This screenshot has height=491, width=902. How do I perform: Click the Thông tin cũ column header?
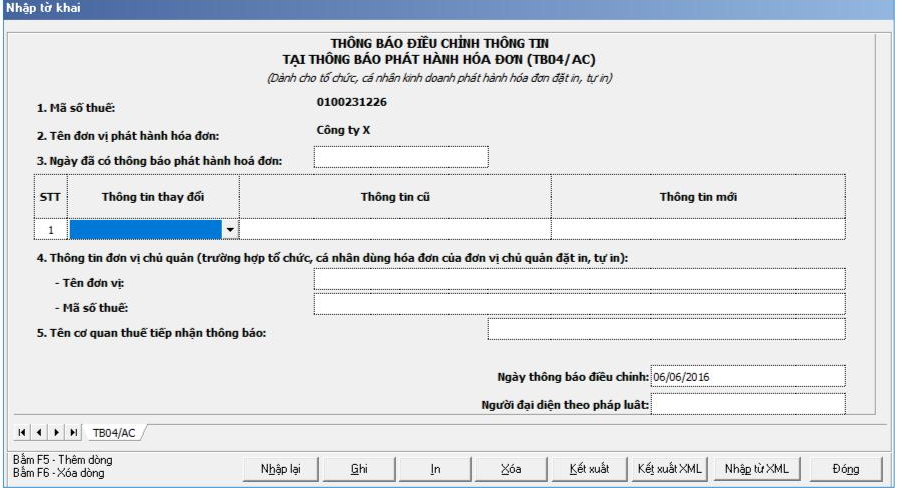click(395, 197)
